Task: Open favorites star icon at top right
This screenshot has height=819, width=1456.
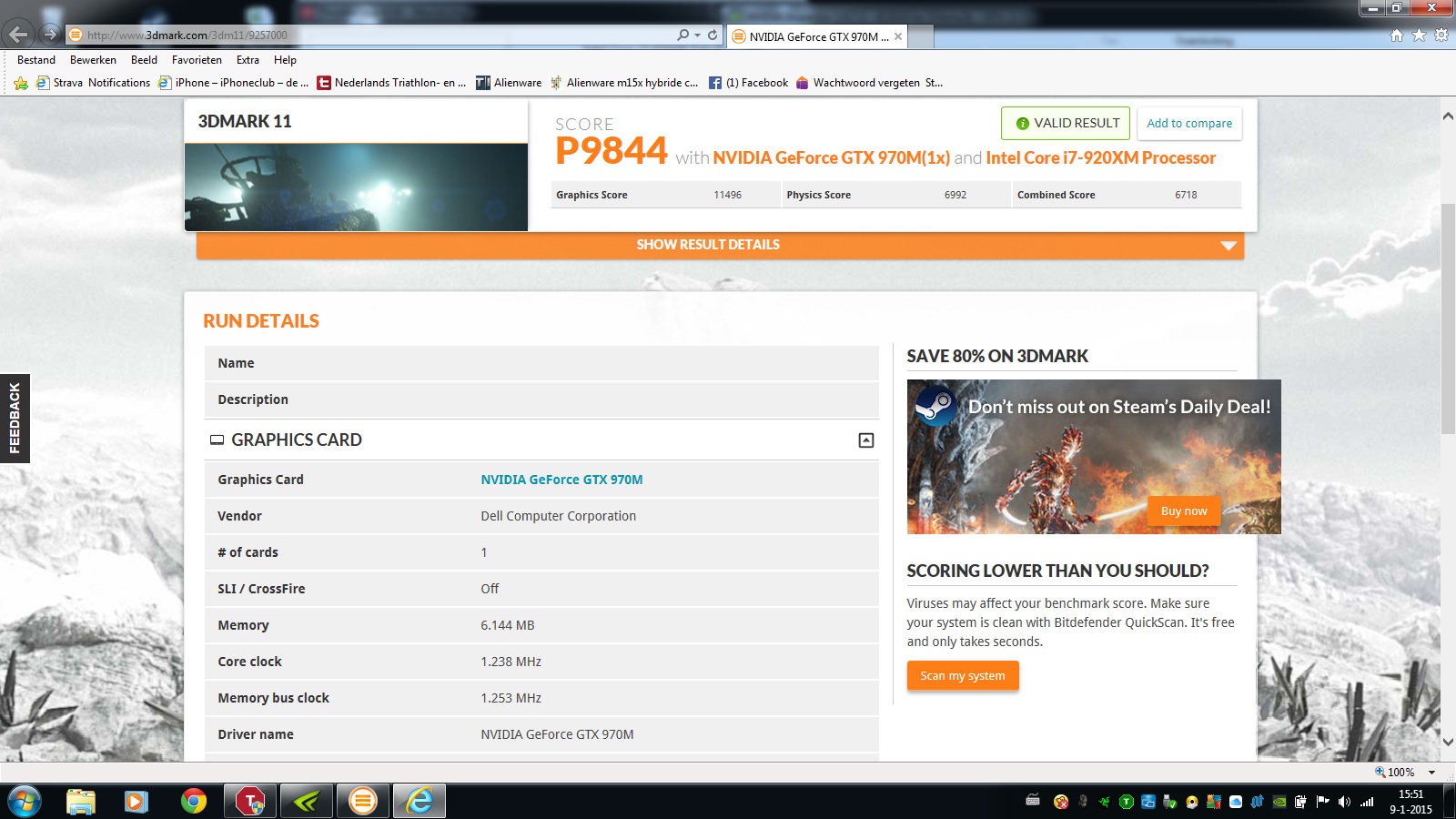Action: point(1419,35)
